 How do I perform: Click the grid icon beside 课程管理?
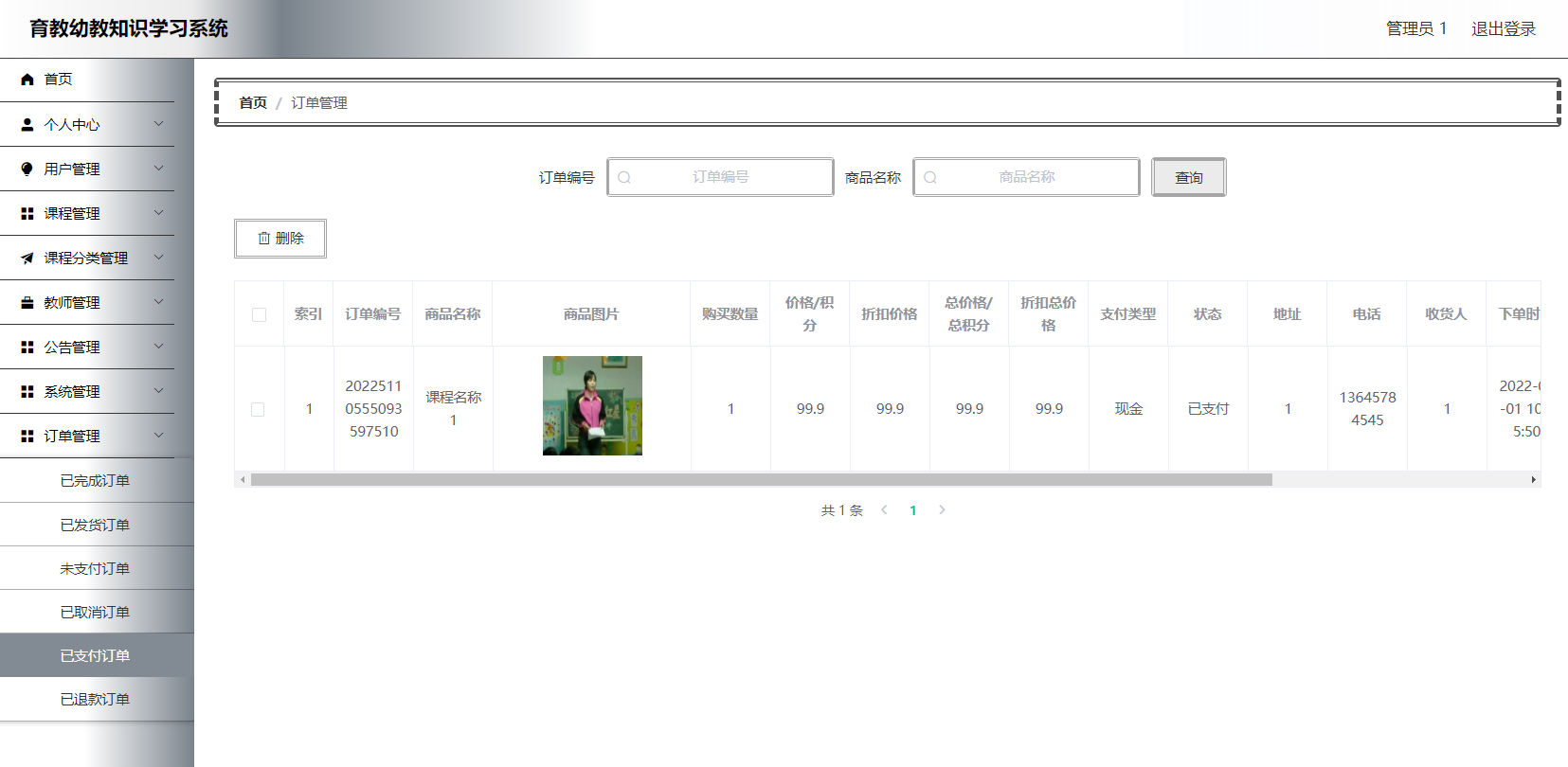pyautogui.click(x=27, y=213)
